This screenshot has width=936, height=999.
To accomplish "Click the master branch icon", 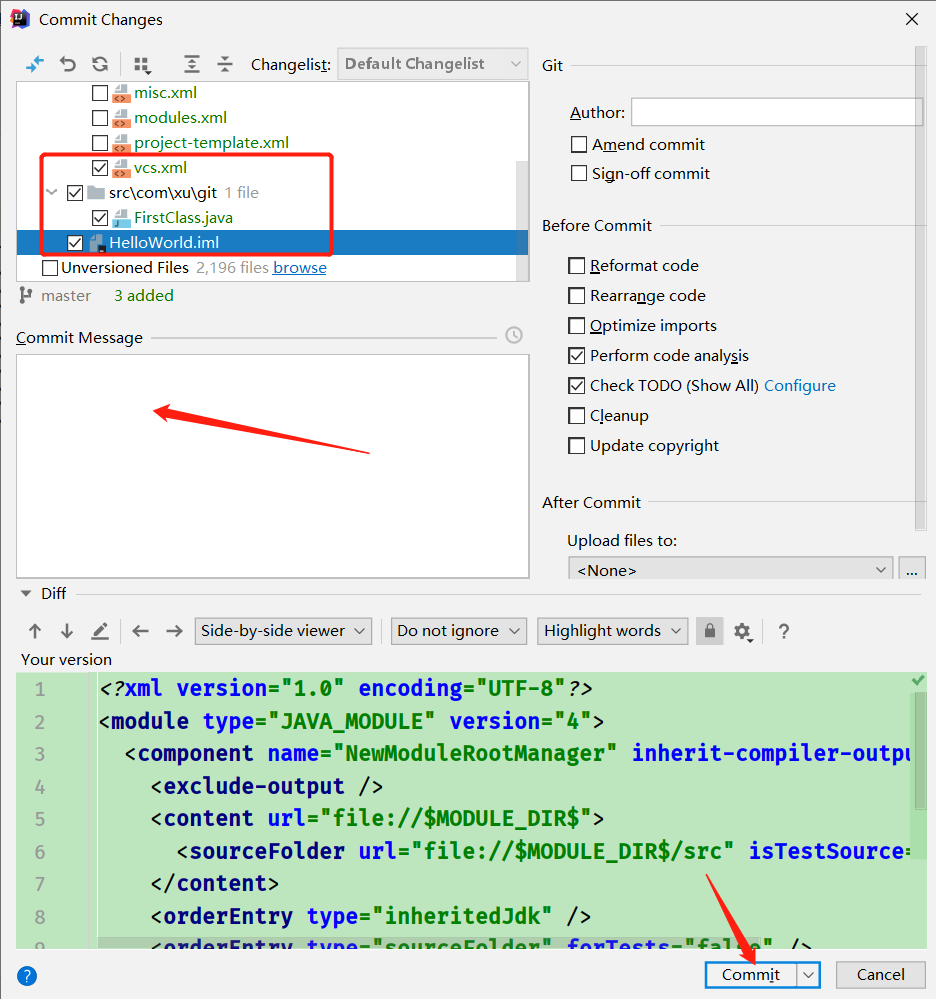I will [x=25, y=296].
